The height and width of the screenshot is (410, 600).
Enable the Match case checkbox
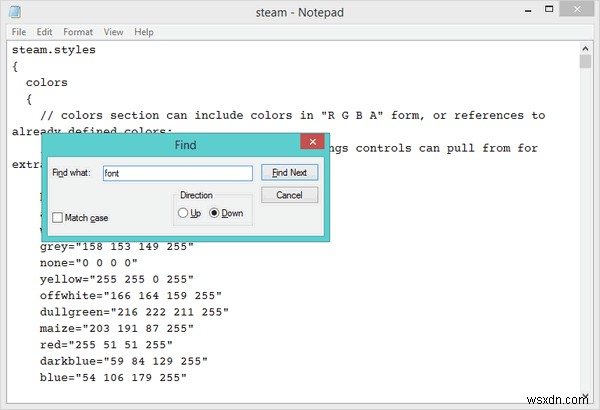[x=57, y=218]
